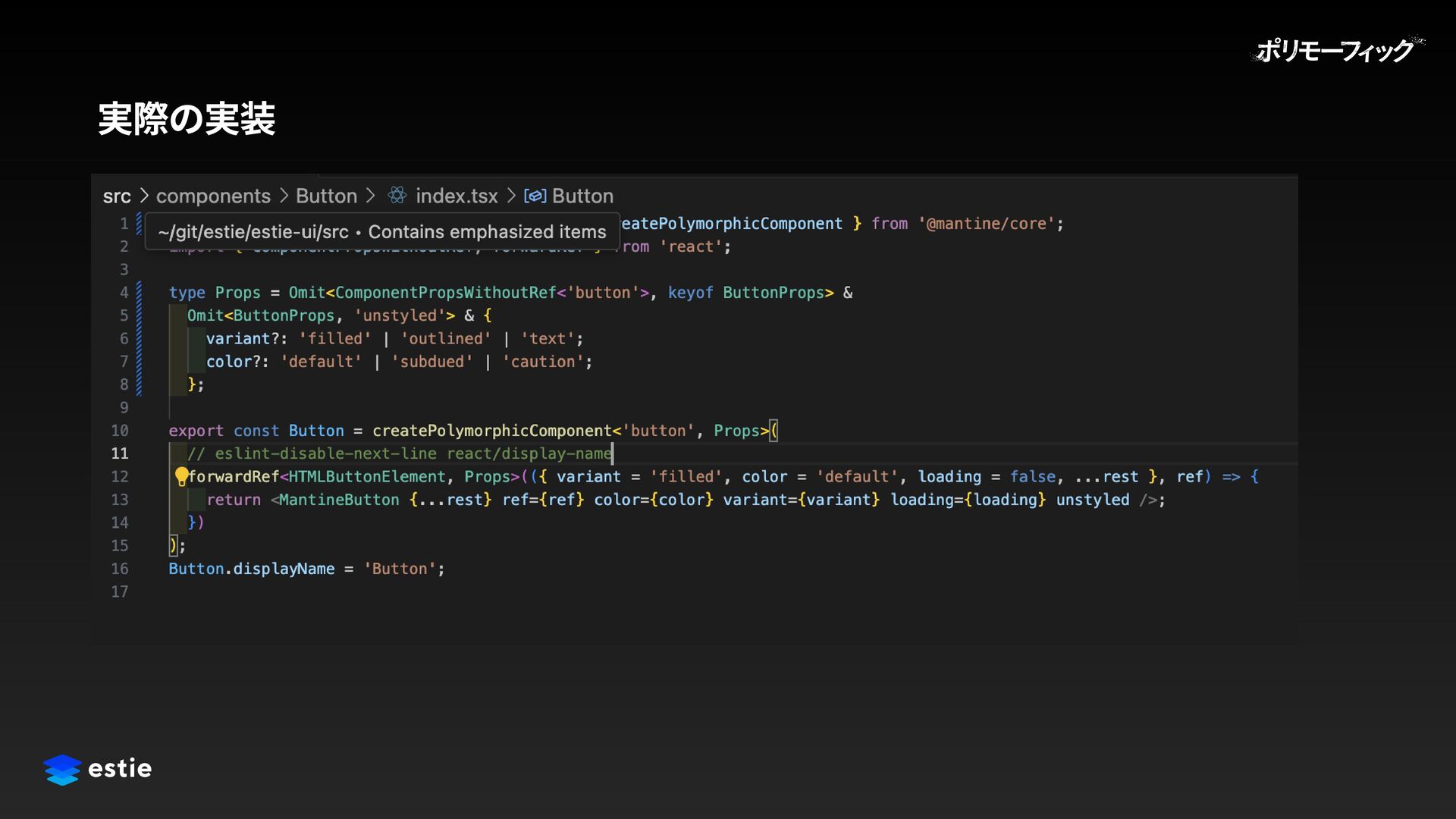Viewport: 1456px width, 819px height.
Task: Click the blue change marker at line 4
Action: coord(139,293)
